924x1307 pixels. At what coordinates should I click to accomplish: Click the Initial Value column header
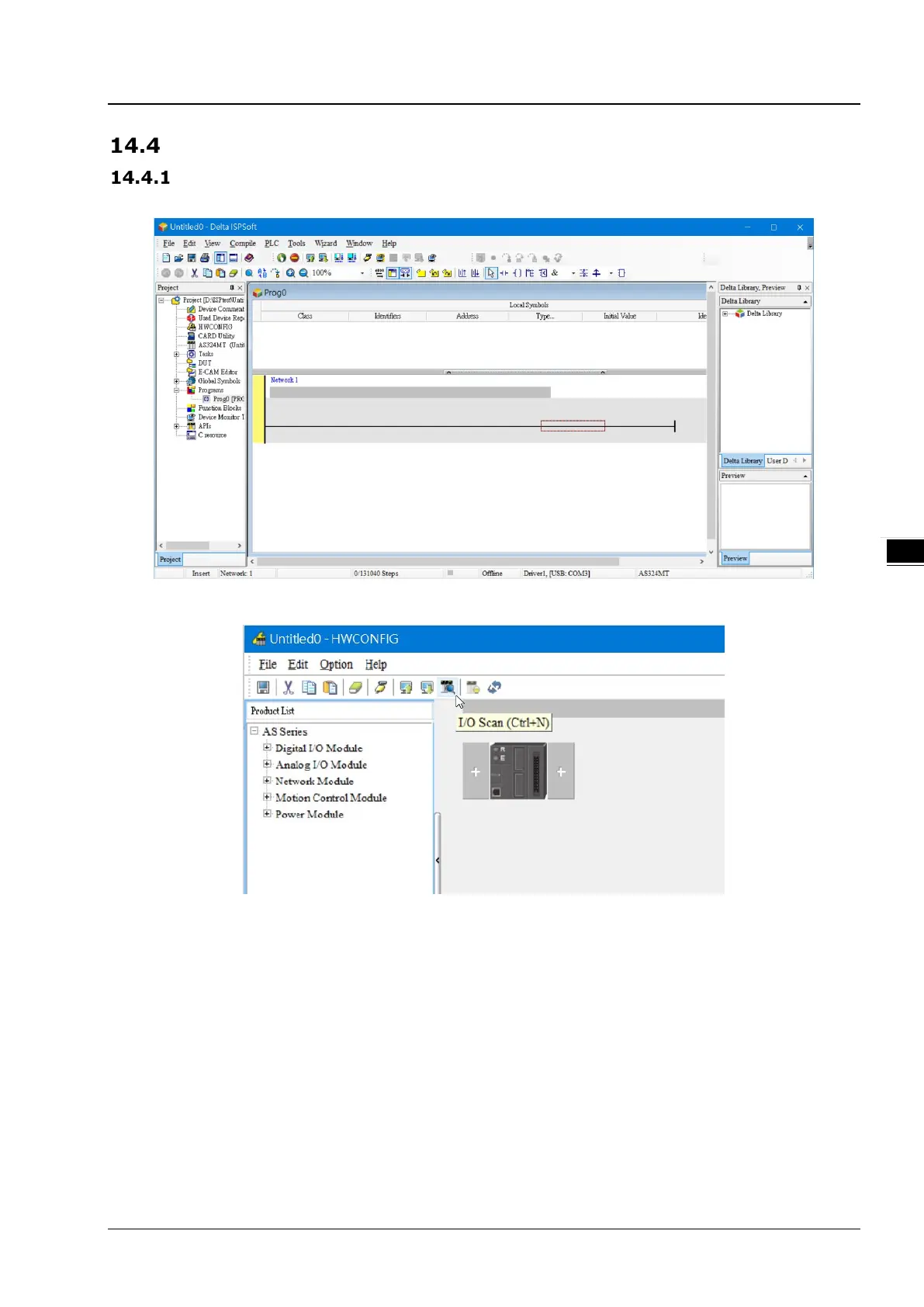(x=620, y=316)
